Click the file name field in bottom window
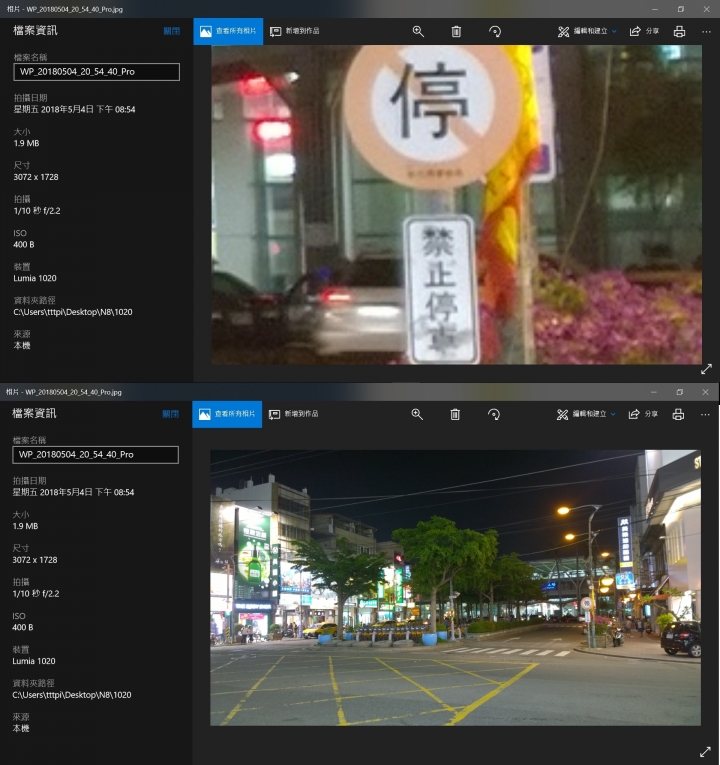The height and width of the screenshot is (765, 720). 96,455
